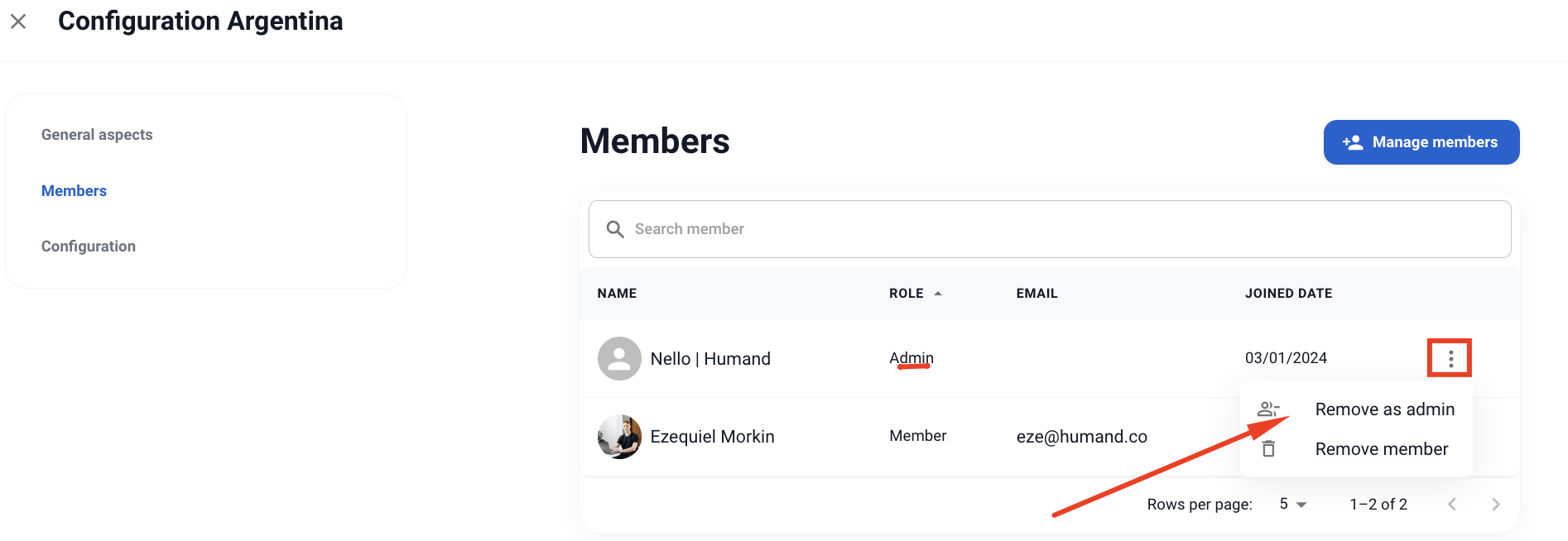Image resolution: width=1568 pixels, height=541 pixels.
Task: Sort by Role column arrow
Action: pos(938,294)
